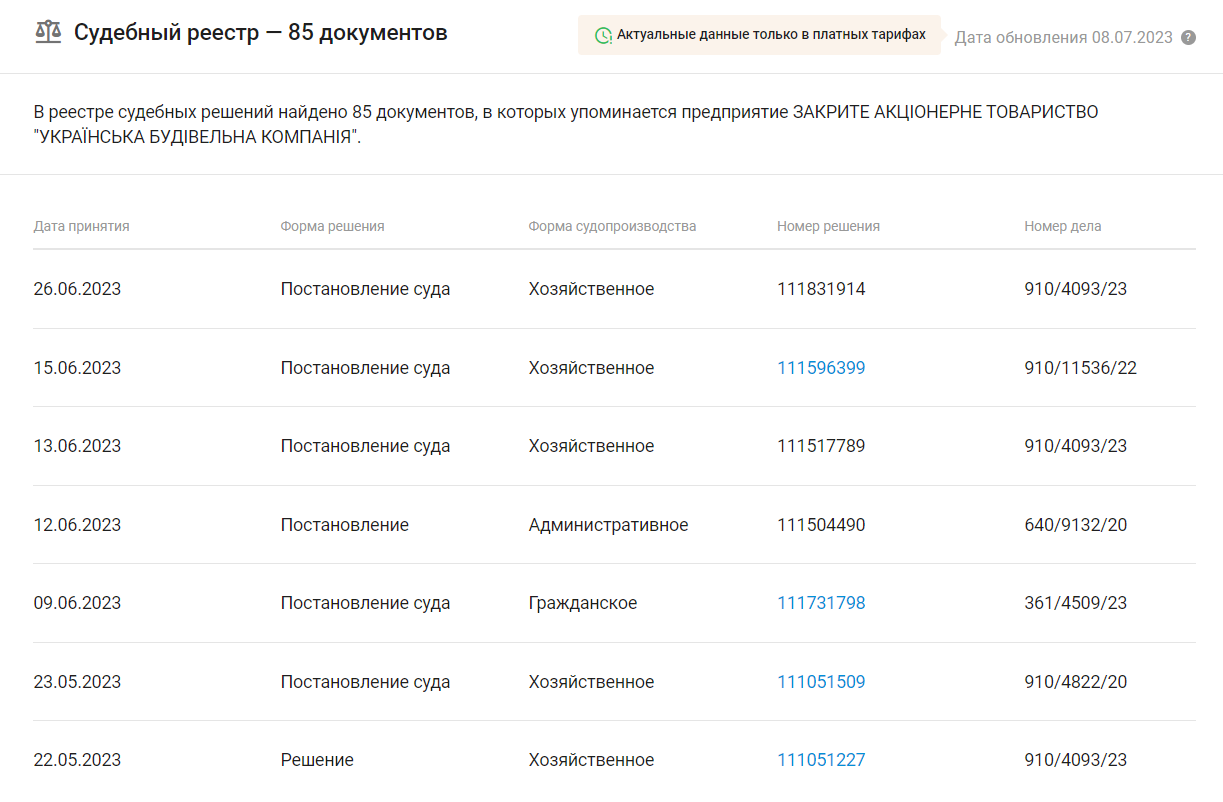This screenshot has height=802, width=1223.
Task: Click Постановление суда in the 09.06.2023 row
Action: click(x=365, y=603)
